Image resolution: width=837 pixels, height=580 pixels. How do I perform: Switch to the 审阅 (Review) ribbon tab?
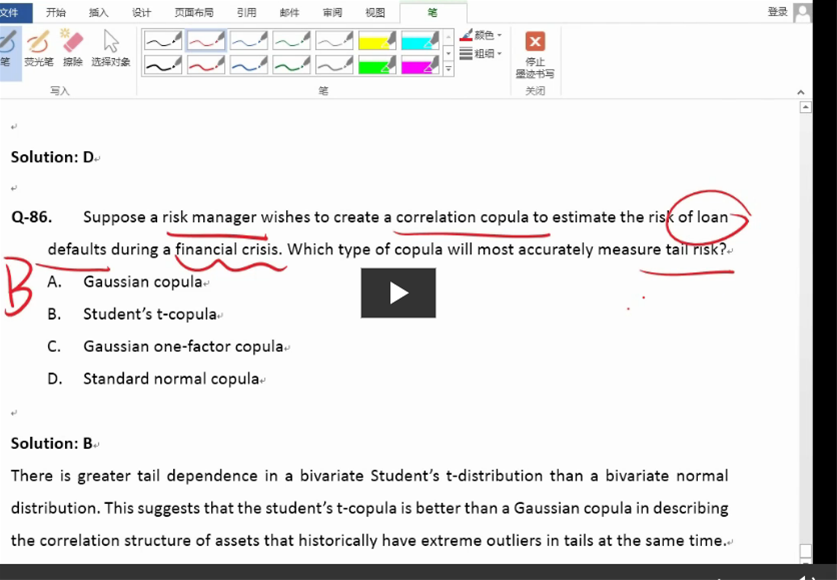[332, 12]
